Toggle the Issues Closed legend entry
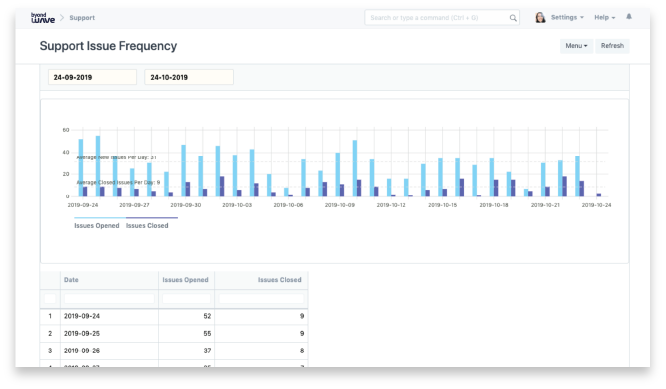Screen dimensions: 666x389 [147, 226]
